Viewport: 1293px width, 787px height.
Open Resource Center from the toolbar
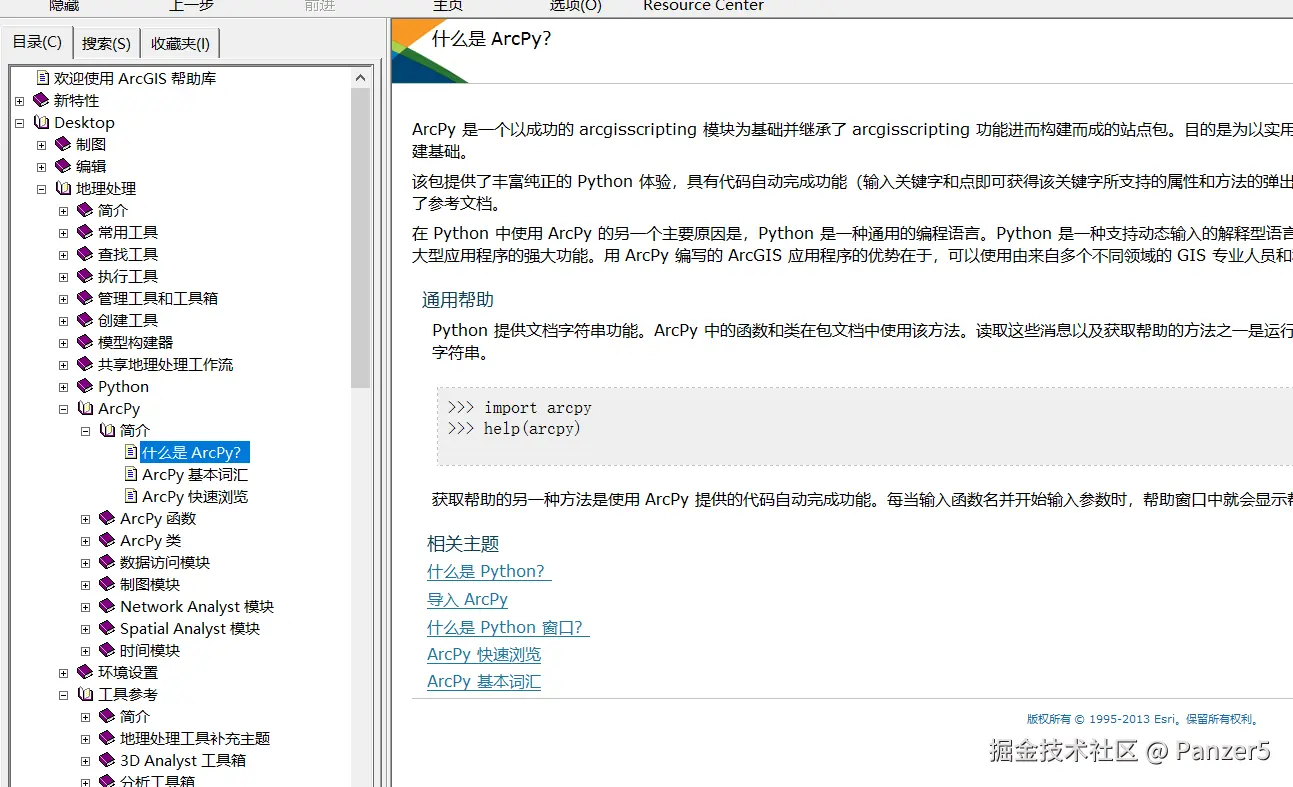point(703,5)
